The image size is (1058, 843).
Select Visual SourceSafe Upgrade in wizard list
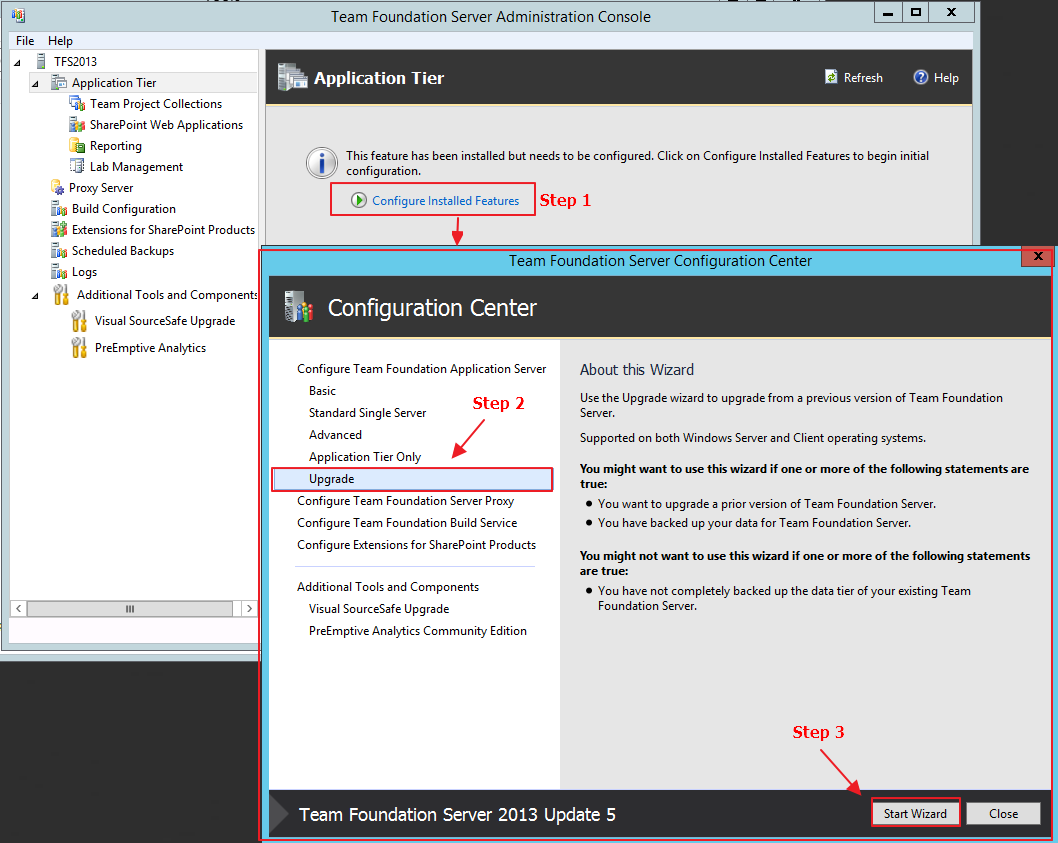pyautogui.click(x=379, y=609)
